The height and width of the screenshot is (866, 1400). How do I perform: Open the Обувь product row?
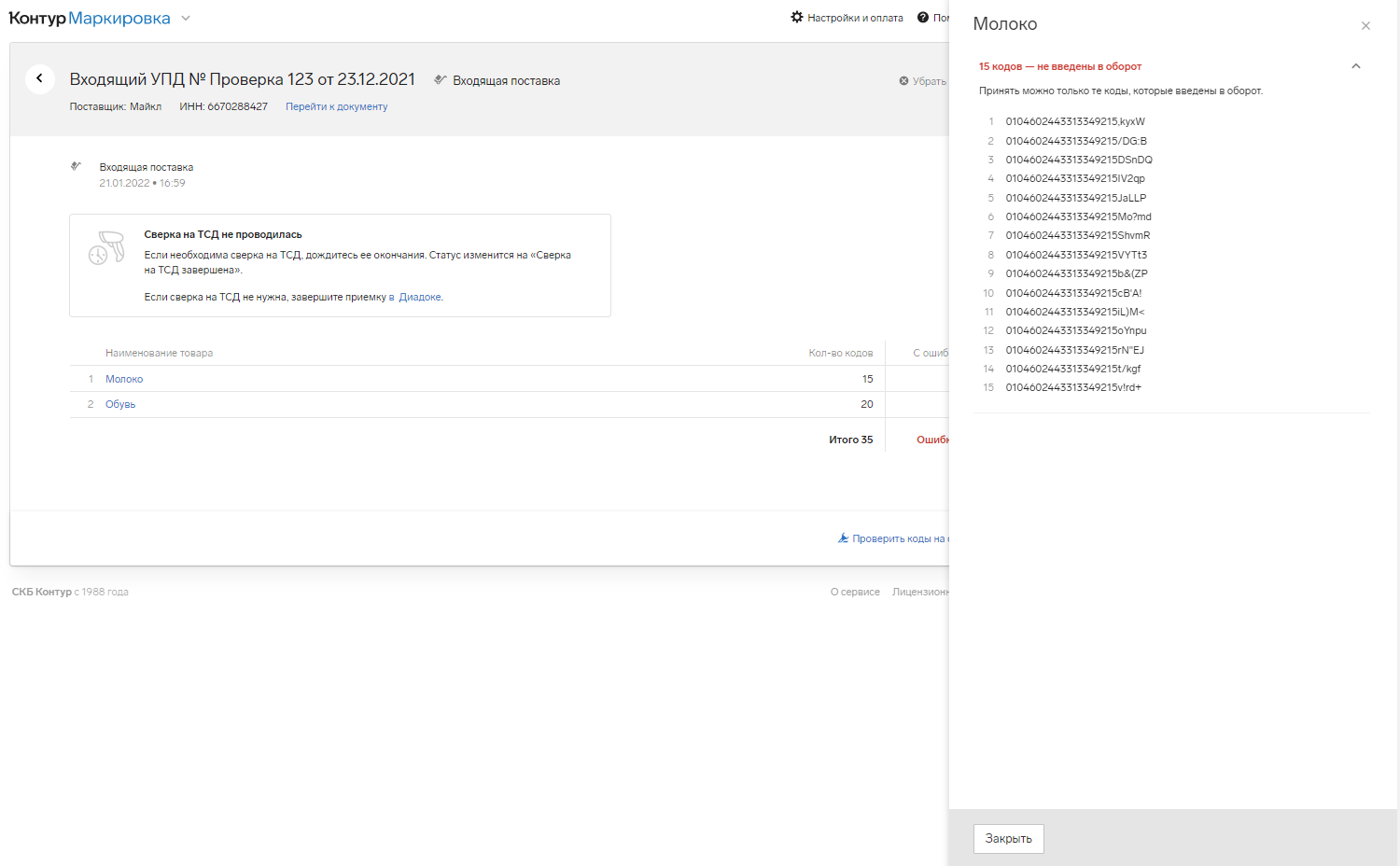tap(120, 404)
